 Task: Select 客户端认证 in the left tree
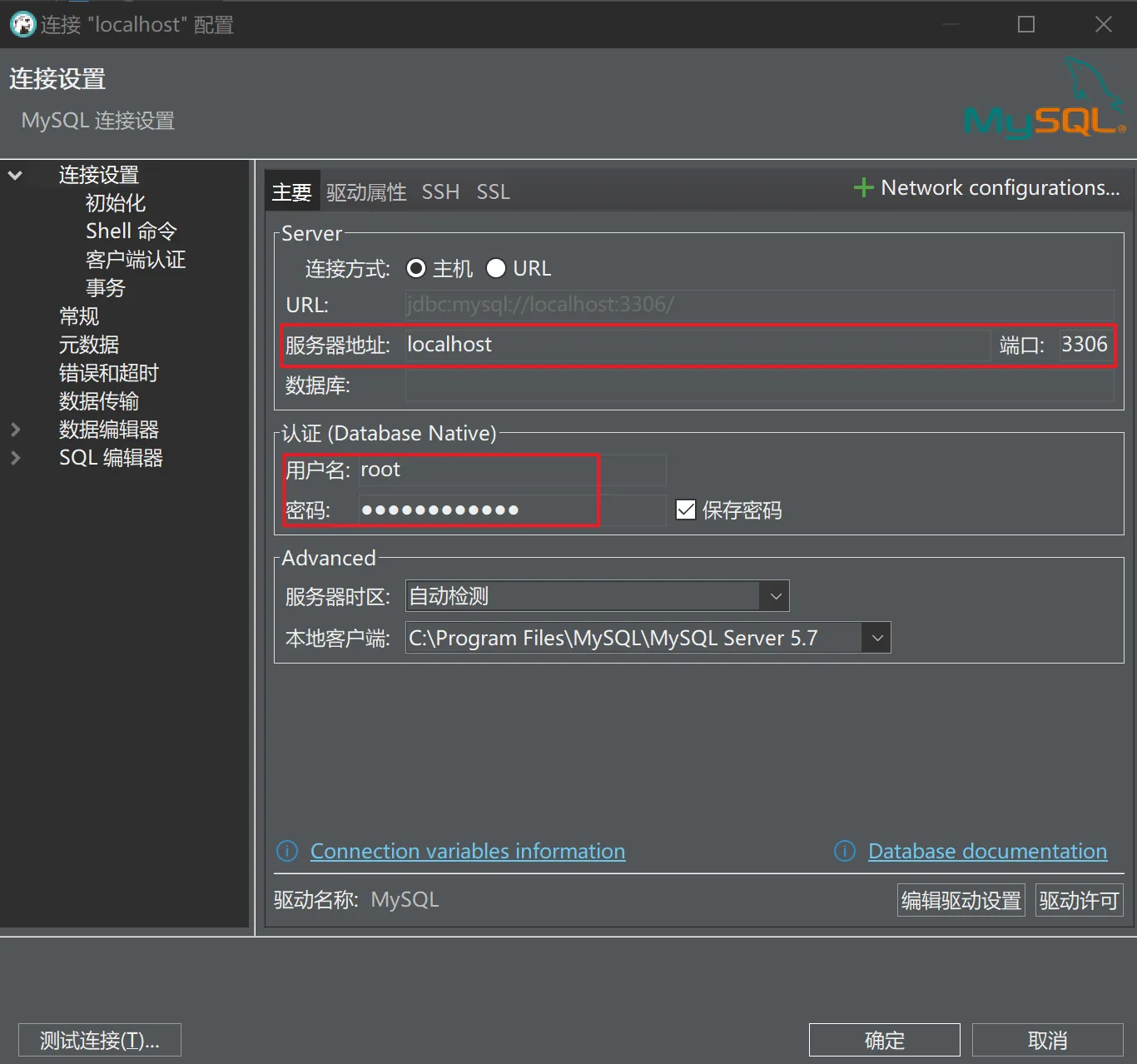136,260
